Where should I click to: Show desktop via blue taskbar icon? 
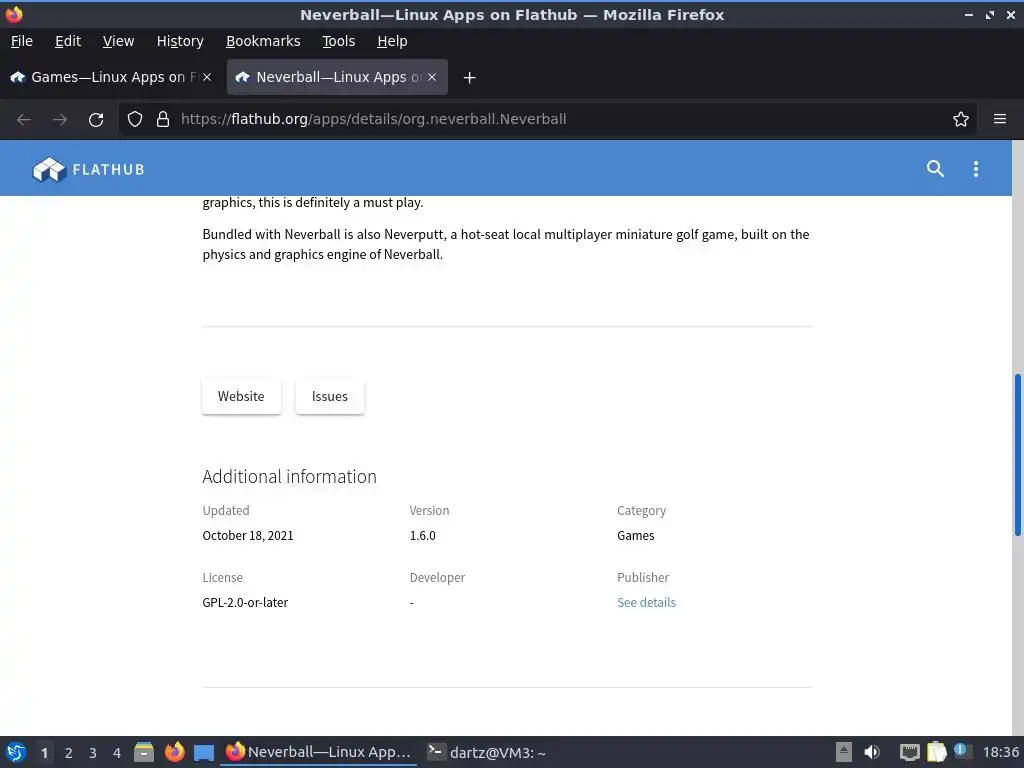(x=204, y=752)
